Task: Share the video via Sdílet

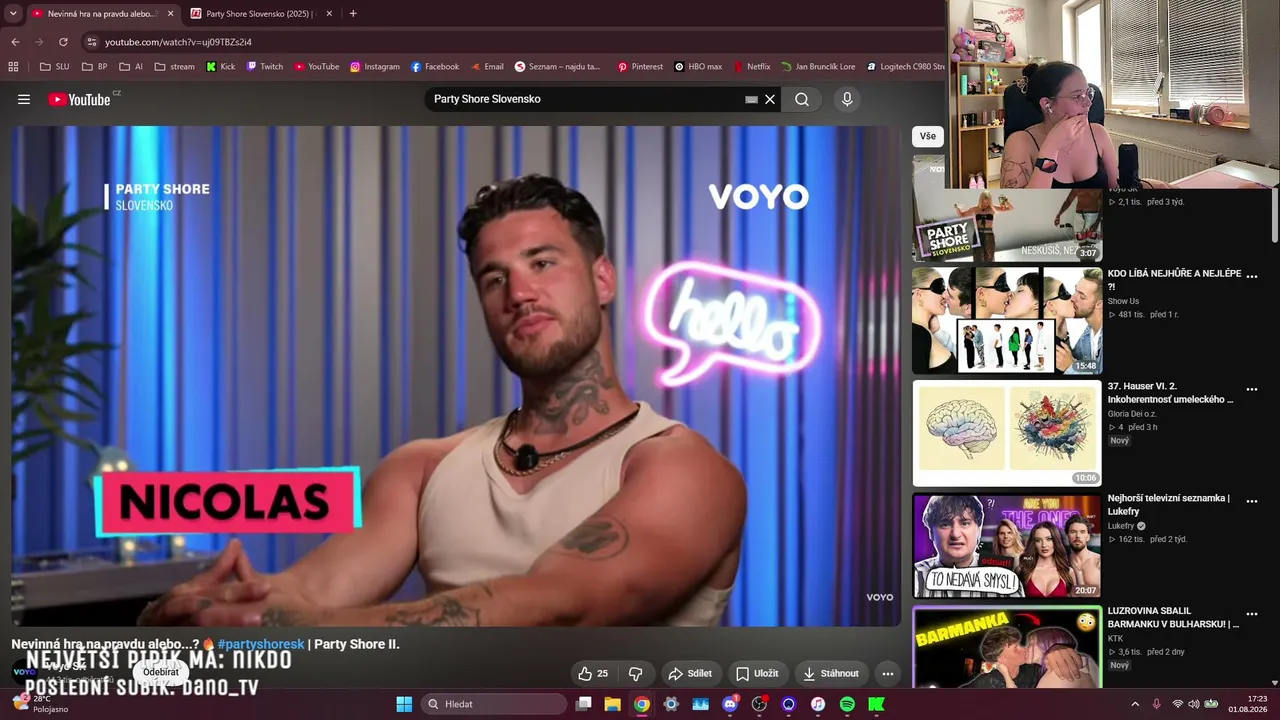Action: (690, 673)
